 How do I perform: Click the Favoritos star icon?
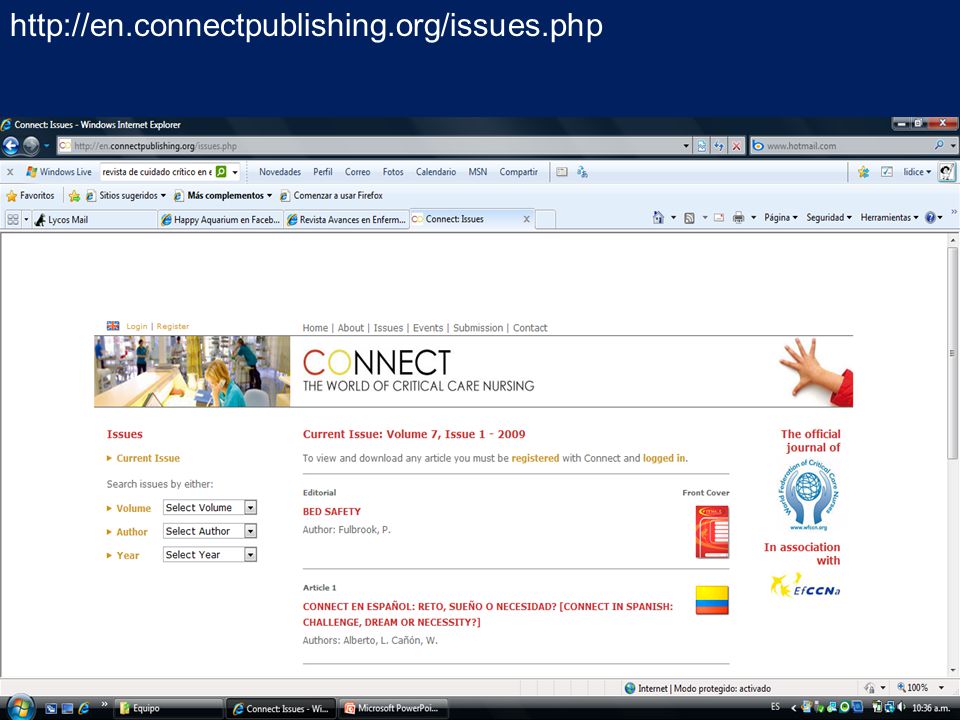(x=12, y=196)
